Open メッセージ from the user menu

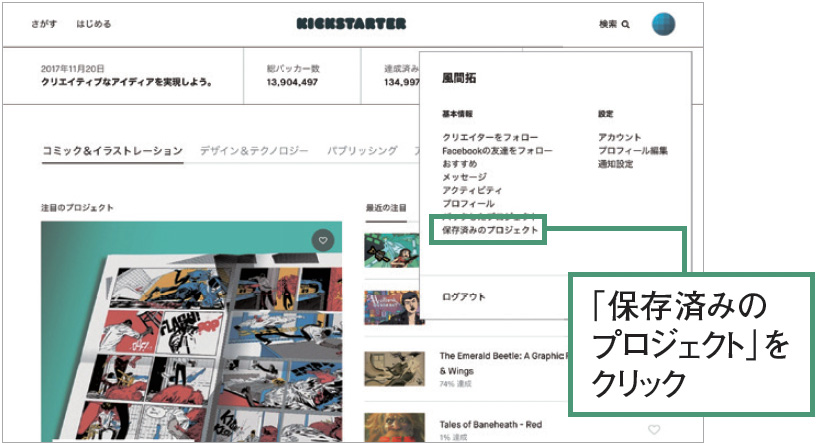click(x=464, y=177)
